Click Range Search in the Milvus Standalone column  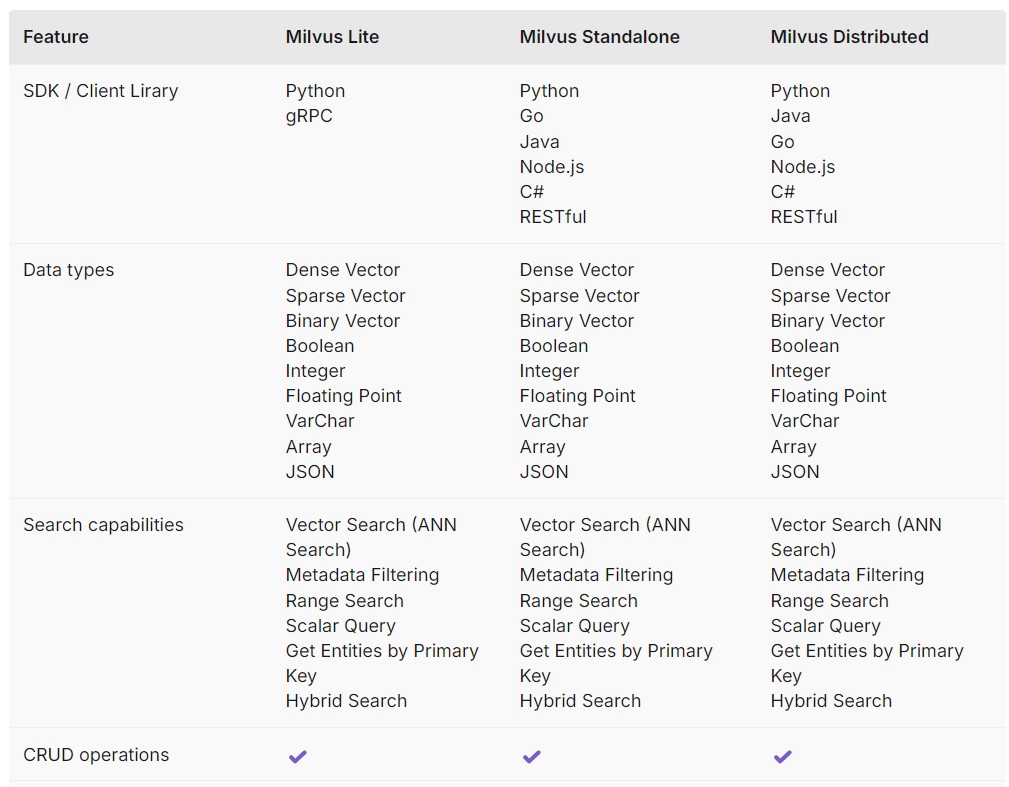pyautogui.click(x=578, y=601)
